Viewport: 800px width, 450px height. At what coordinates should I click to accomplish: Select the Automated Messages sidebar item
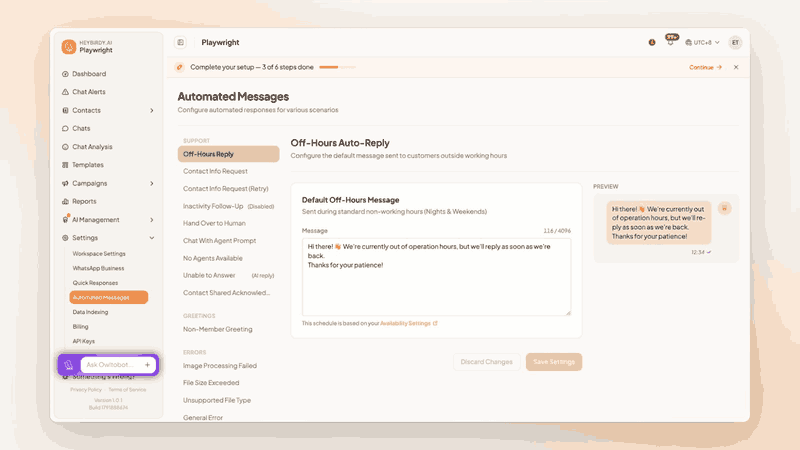109,297
